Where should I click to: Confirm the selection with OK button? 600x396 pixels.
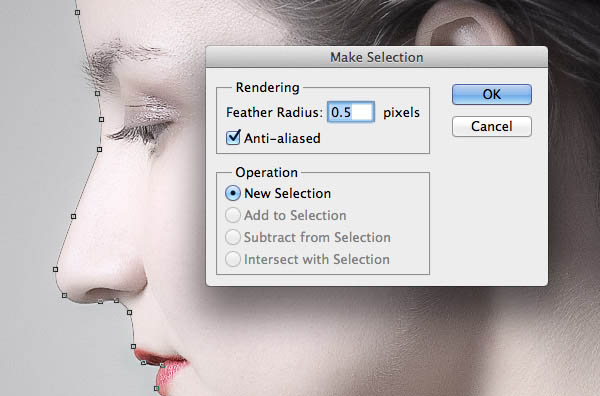point(492,95)
